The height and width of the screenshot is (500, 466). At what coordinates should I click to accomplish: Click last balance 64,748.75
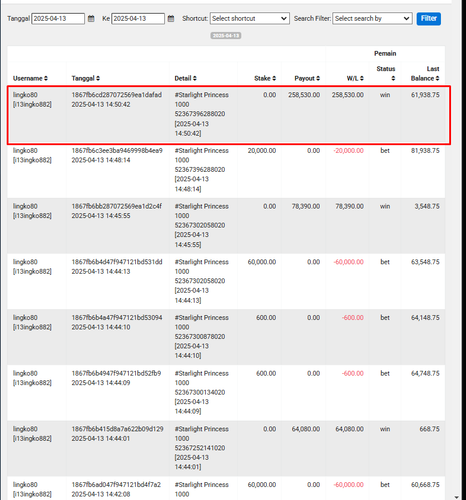(x=425, y=373)
